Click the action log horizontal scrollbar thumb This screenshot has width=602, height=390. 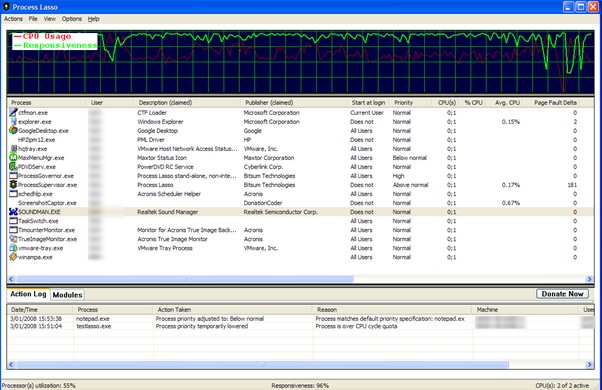[x=262, y=364]
